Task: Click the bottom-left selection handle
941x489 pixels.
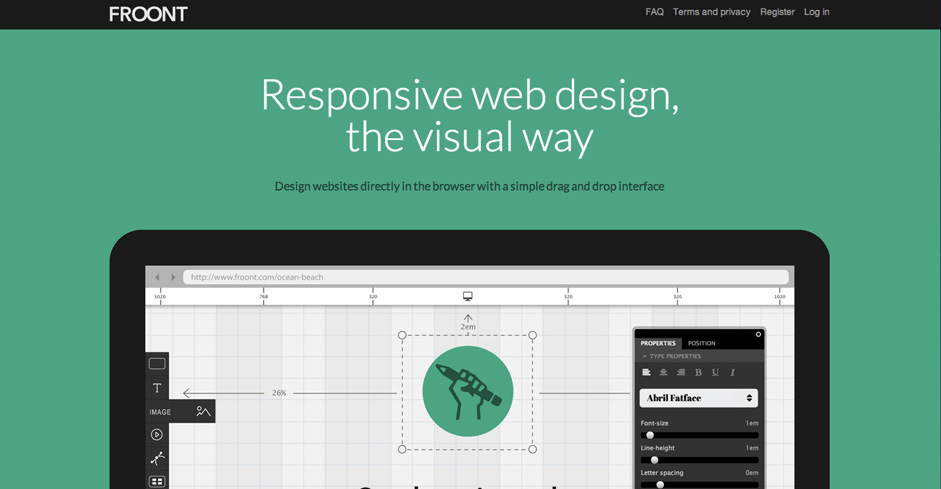Action: pos(402,449)
